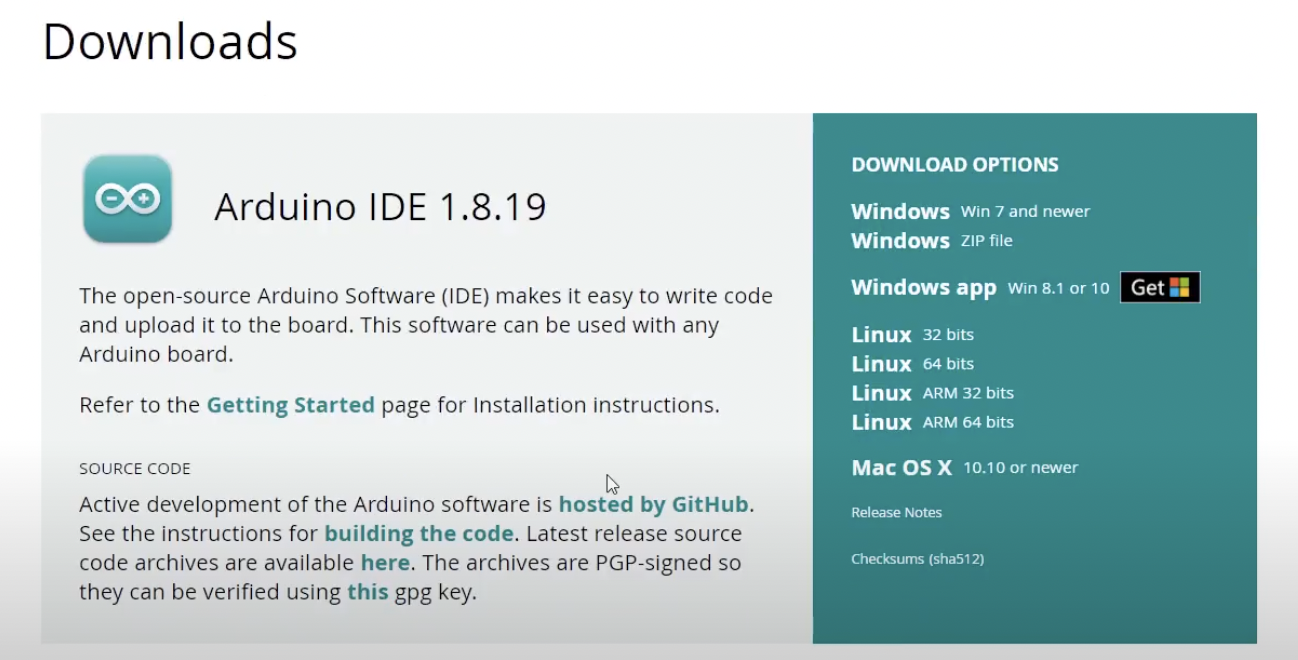Click the Get Windows Store button
1298x660 pixels.
pos(1160,287)
